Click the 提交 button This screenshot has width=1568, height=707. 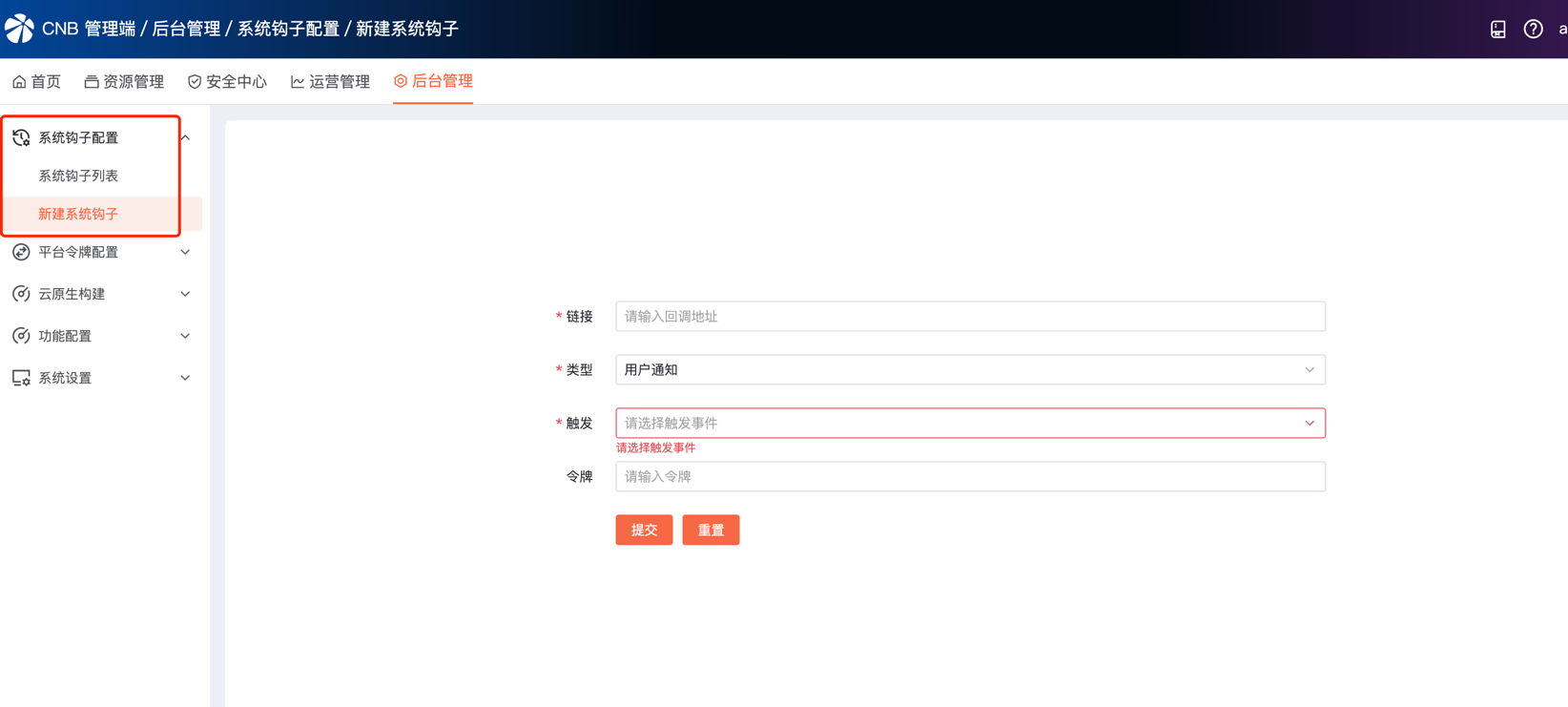(x=644, y=530)
